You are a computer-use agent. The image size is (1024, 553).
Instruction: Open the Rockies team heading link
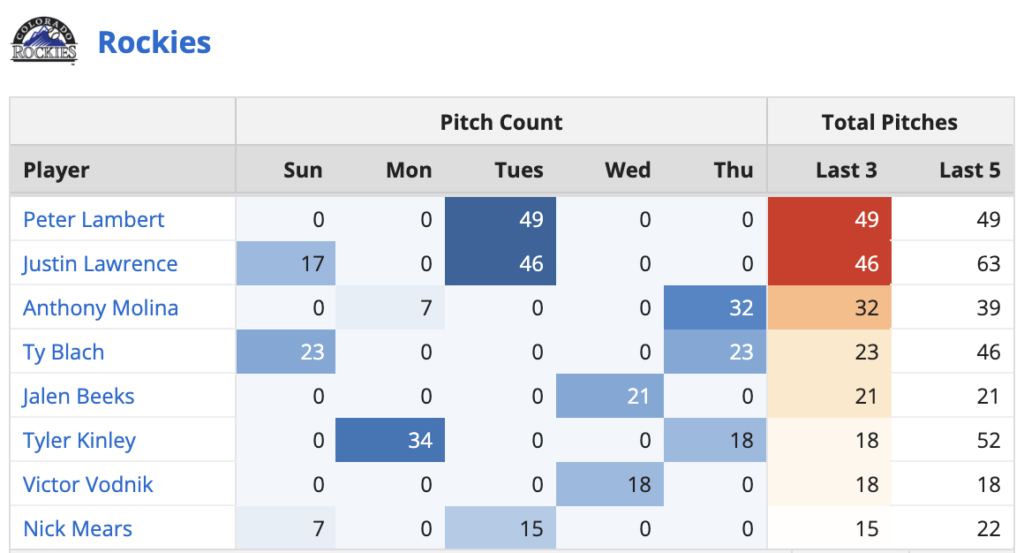(x=154, y=43)
